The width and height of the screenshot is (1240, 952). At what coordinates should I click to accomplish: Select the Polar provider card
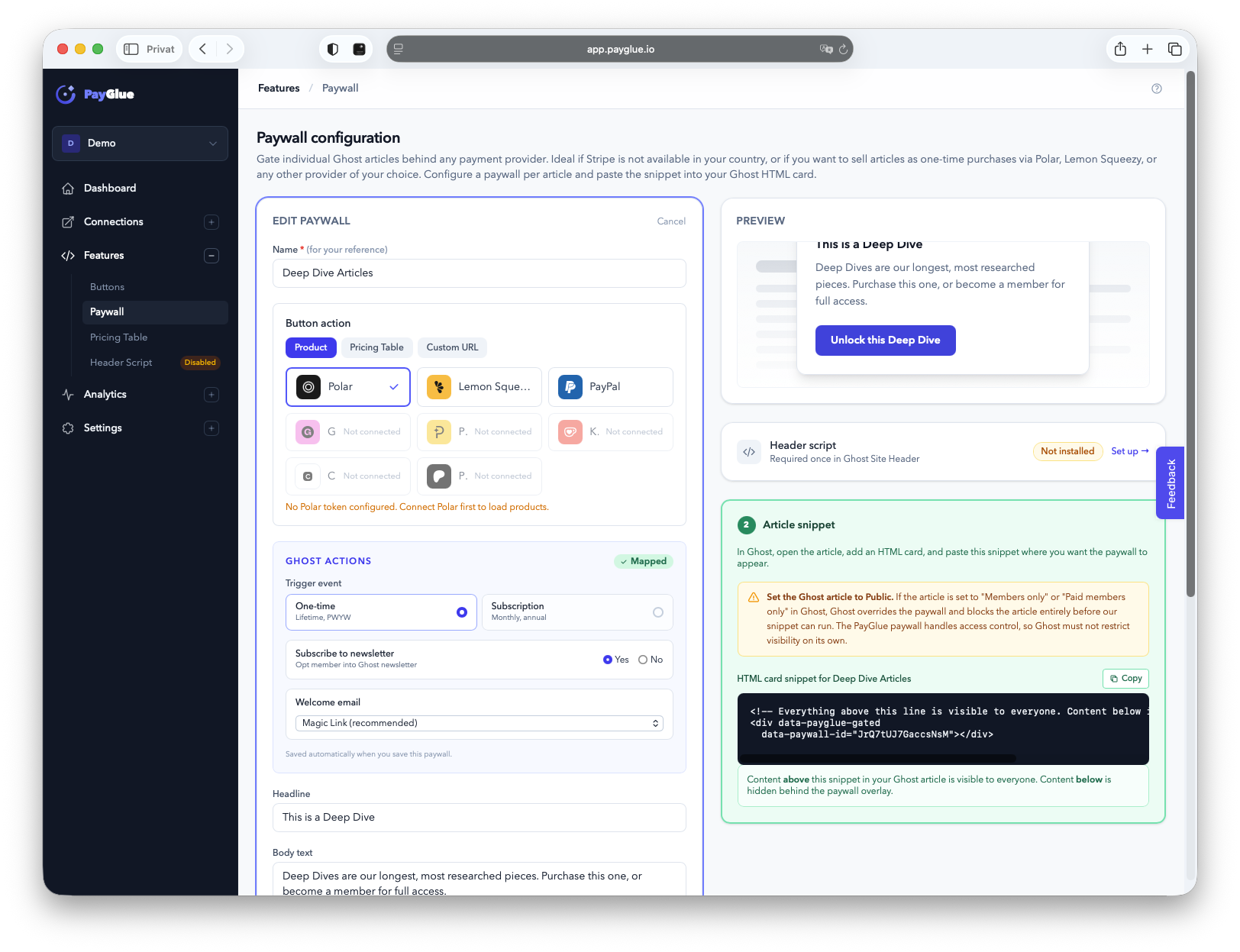coord(348,387)
